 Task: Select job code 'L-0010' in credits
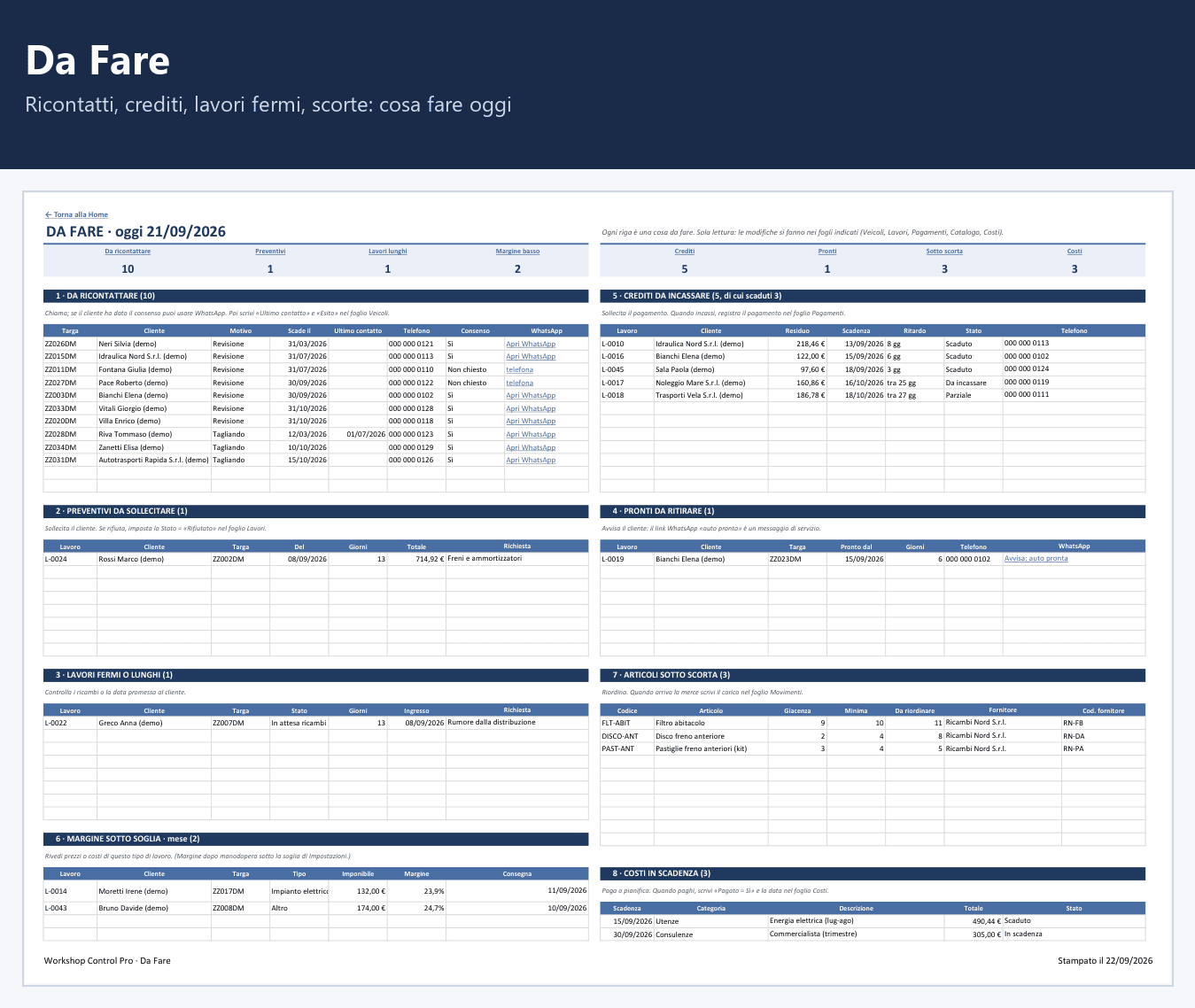(627, 344)
